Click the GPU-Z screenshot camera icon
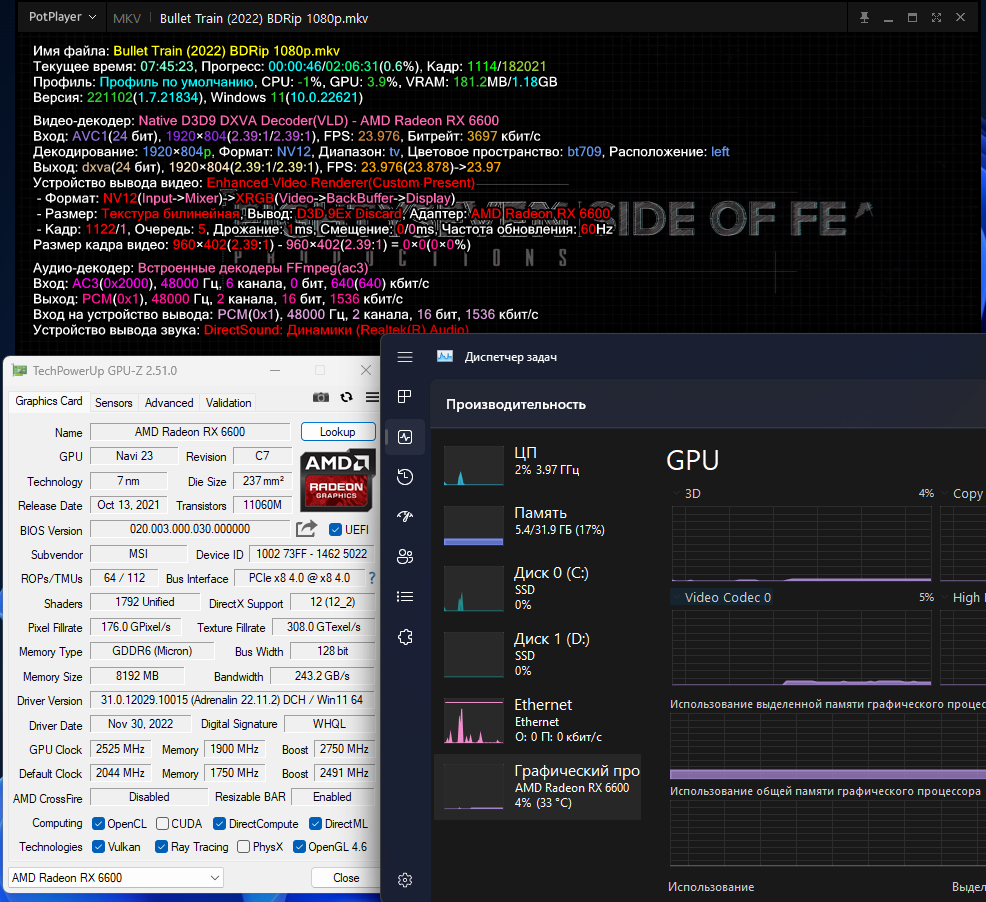 [321, 397]
